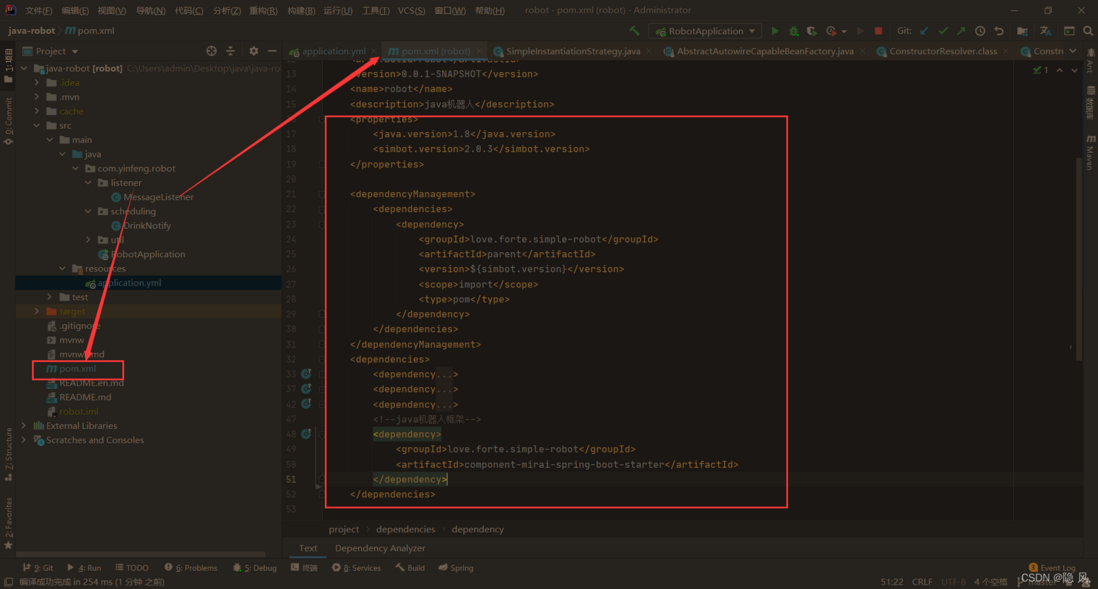Click the 51:22 cursor position widget
Screen dimensions: 1098x589
[x=891, y=582]
